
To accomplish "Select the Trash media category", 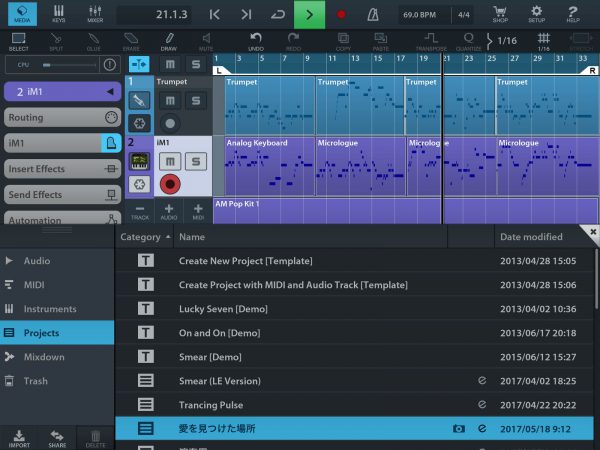I will click(x=57, y=381).
